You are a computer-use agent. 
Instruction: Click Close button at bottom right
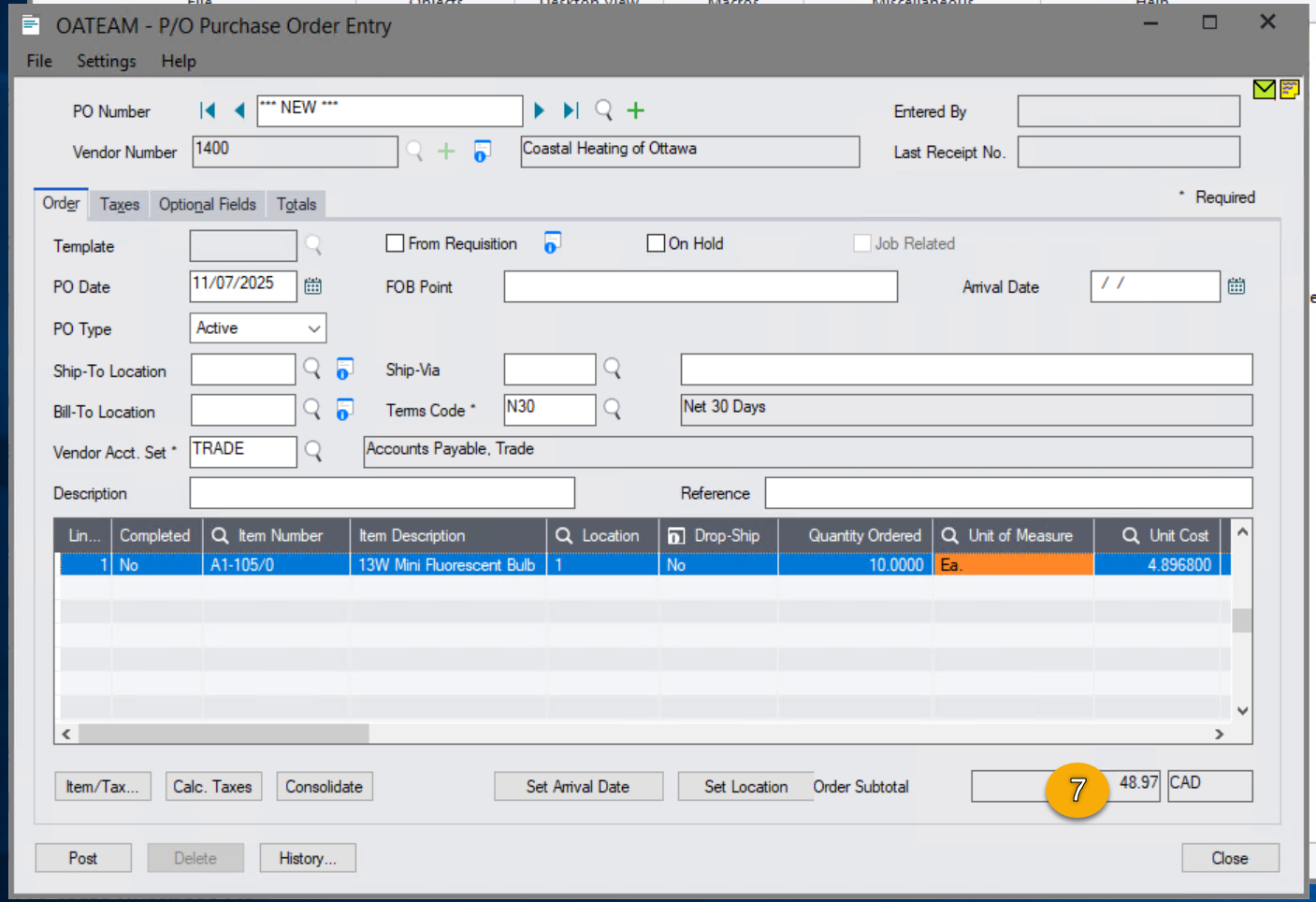tap(1230, 858)
